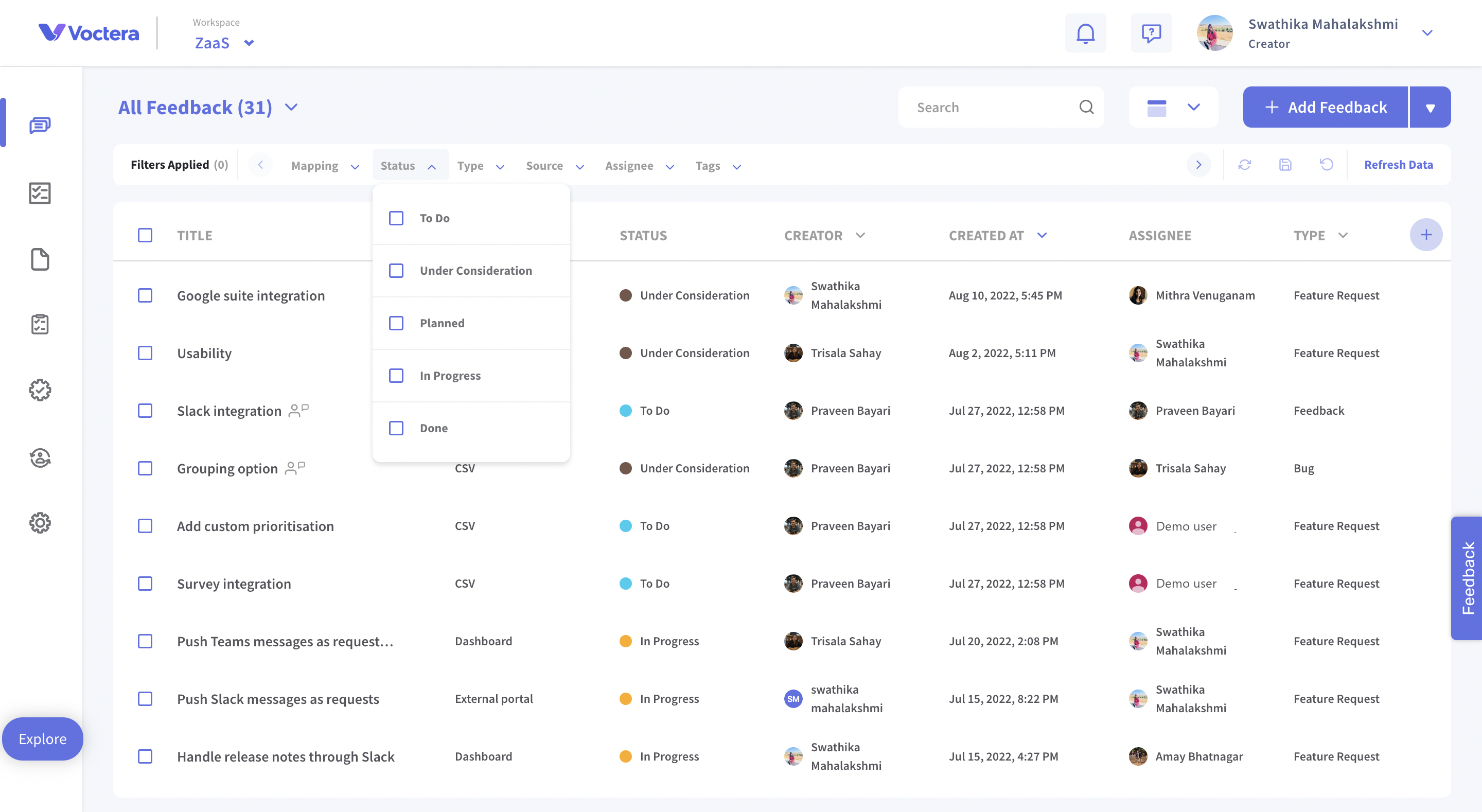Screen dimensions: 1482x812
Task: Click the SM creator avatar
Action: (x=793, y=699)
